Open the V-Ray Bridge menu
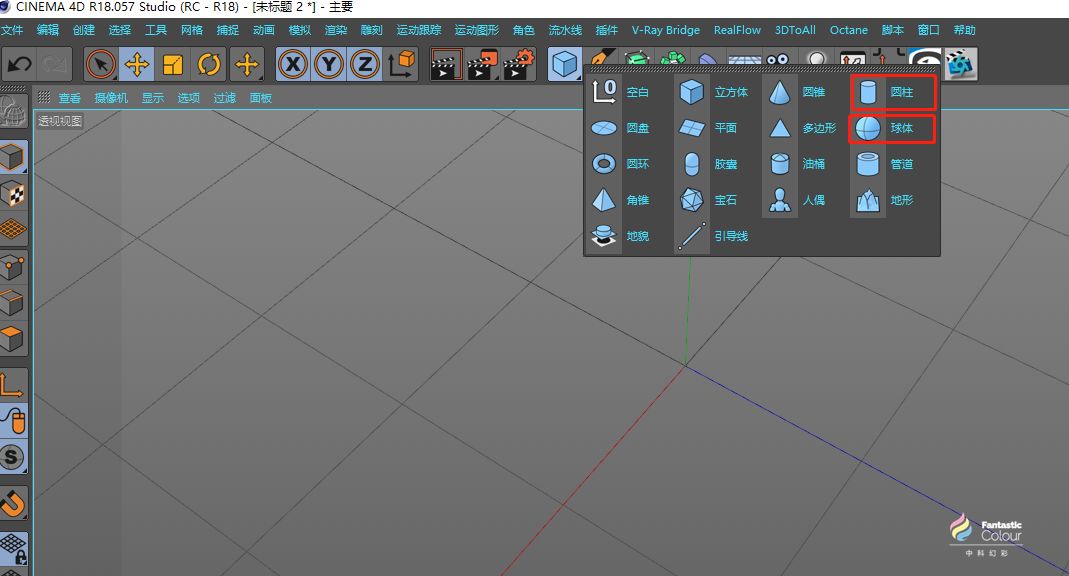Viewport: 1069px width, 576px height. [x=665, y=30]
